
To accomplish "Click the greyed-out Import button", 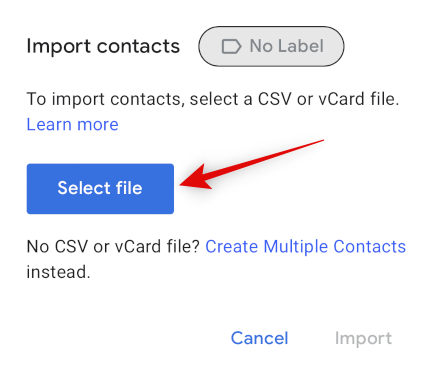I will [x=363, y=338].
